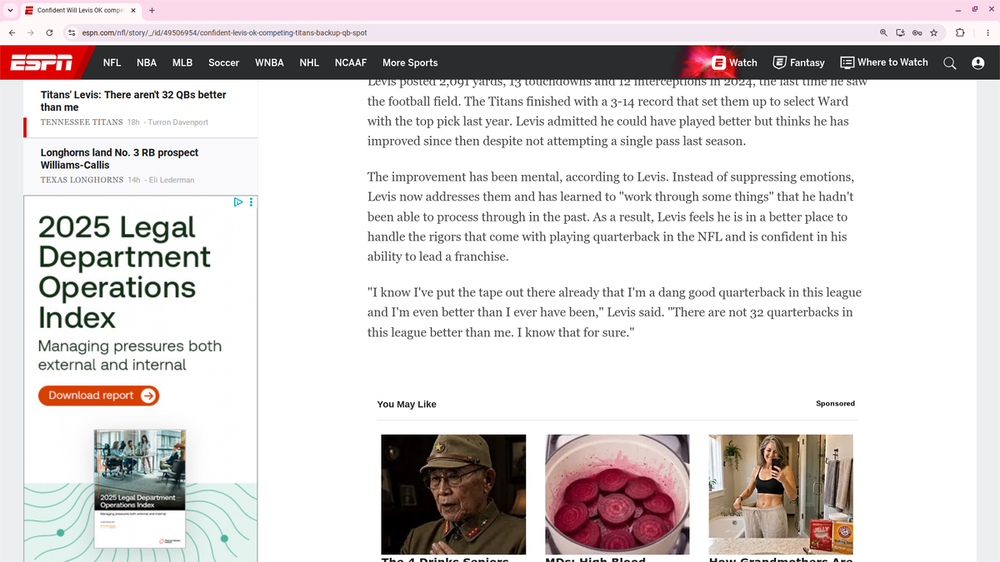Open the NFL menu in ESPN navigation
This screenshot has width=1000, height=562.
[x=112, y=63]
